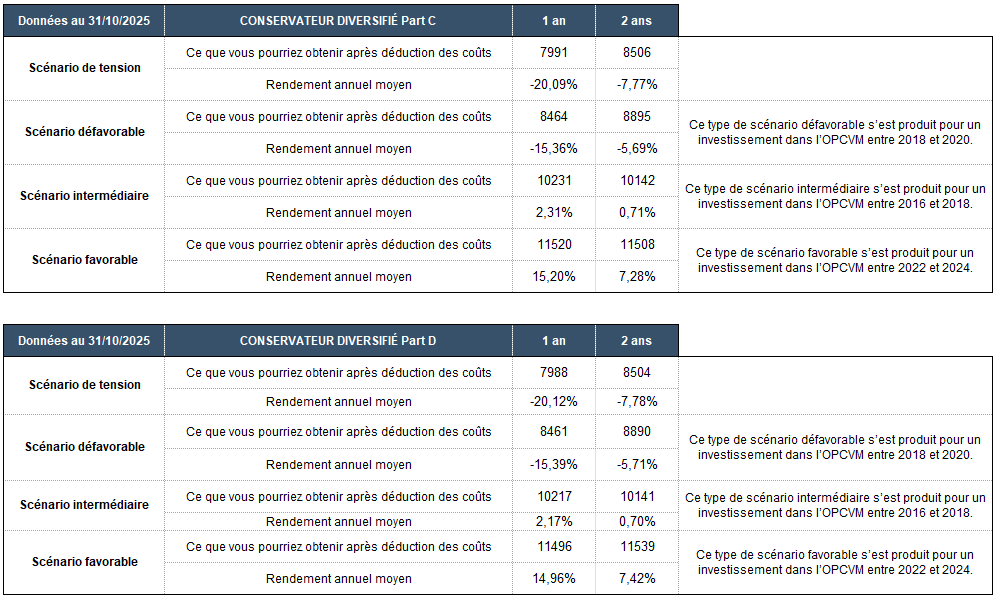Click the 8895 amount cell

[636, 116]
